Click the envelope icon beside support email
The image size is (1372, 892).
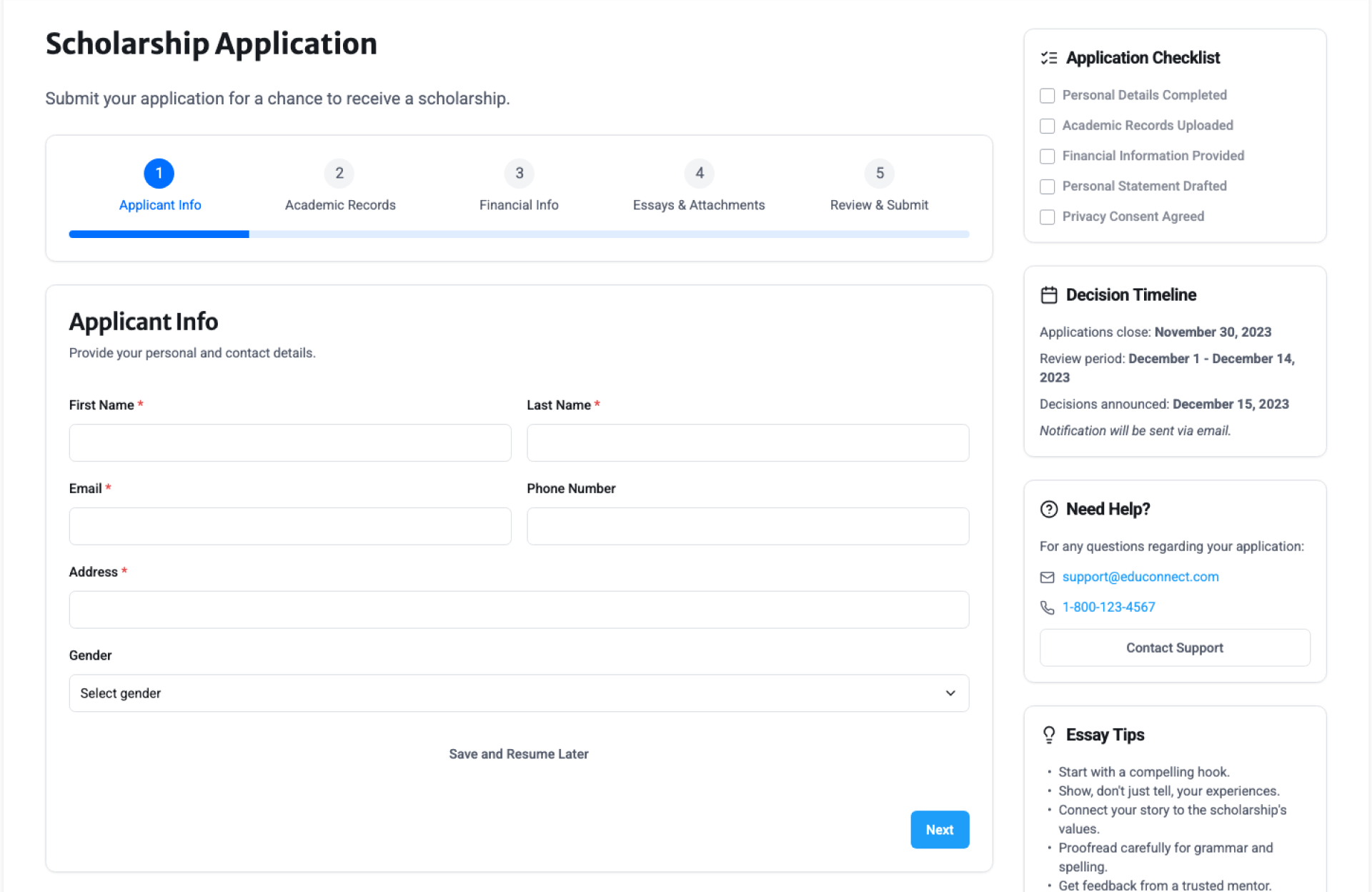pos(1047,577)
